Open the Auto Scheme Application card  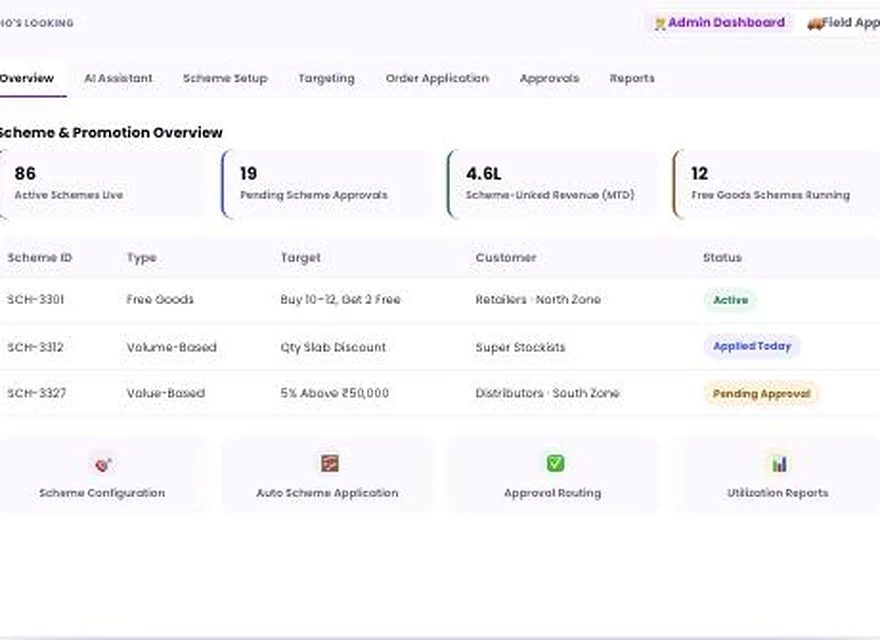tap(327, 475)
